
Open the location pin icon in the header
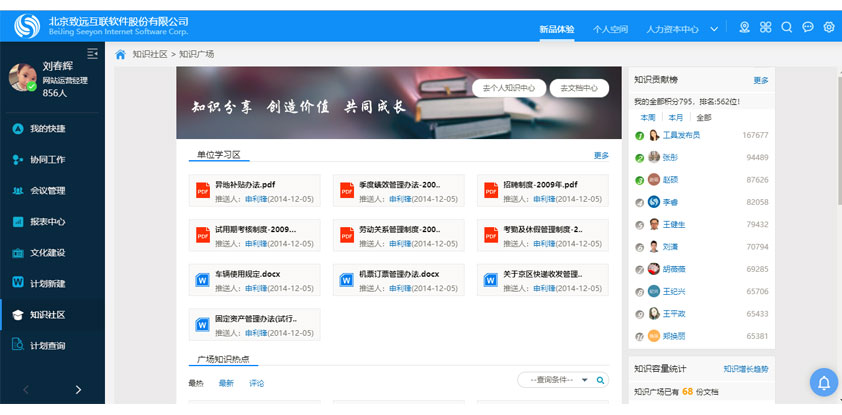744,27
